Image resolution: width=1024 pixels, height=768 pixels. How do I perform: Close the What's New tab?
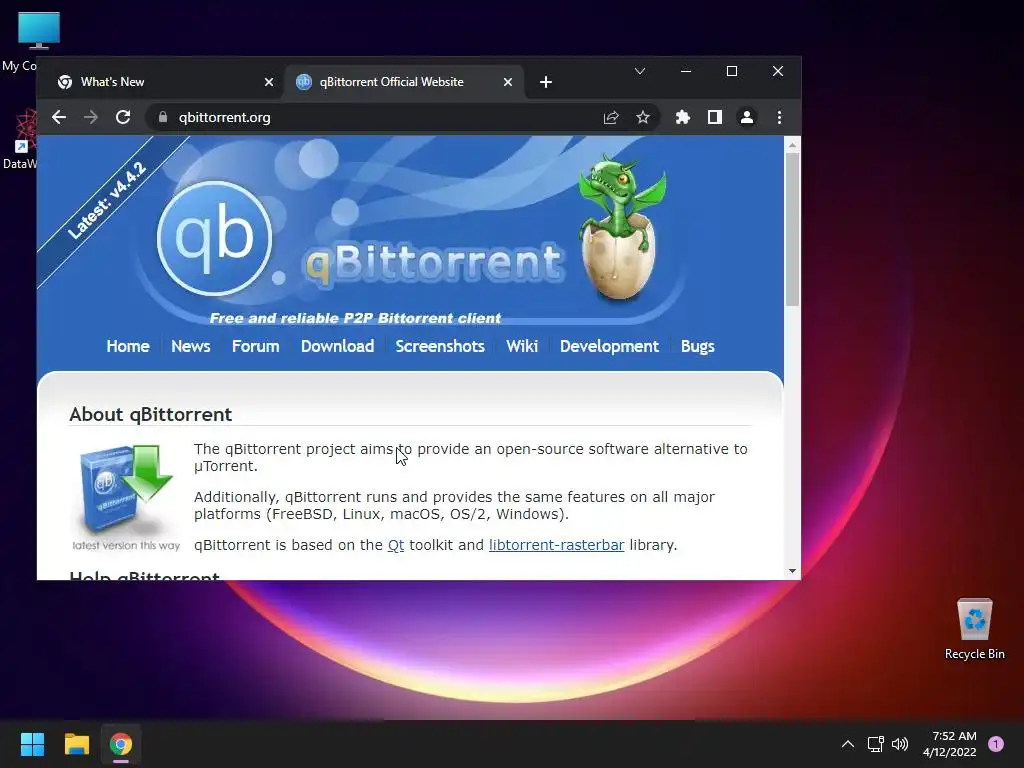pyautogui.click(x=269, y=82)
